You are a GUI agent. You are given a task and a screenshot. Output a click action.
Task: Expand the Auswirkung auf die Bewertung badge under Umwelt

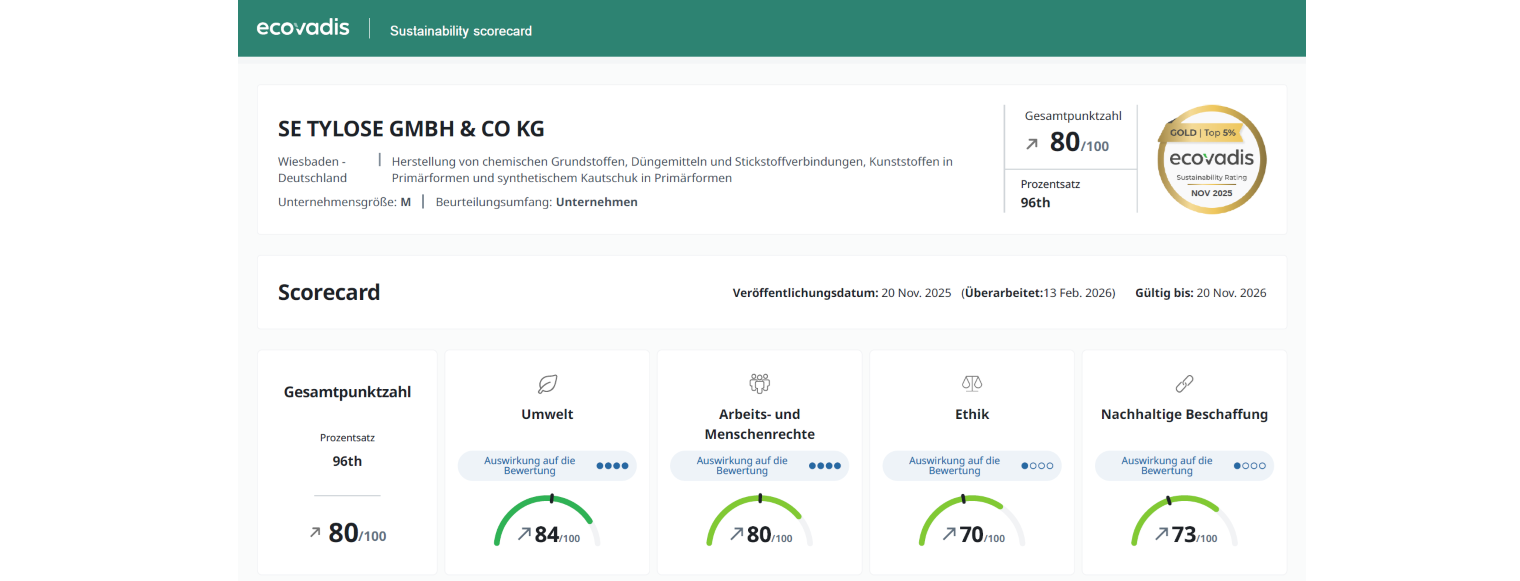coord(547,465)
